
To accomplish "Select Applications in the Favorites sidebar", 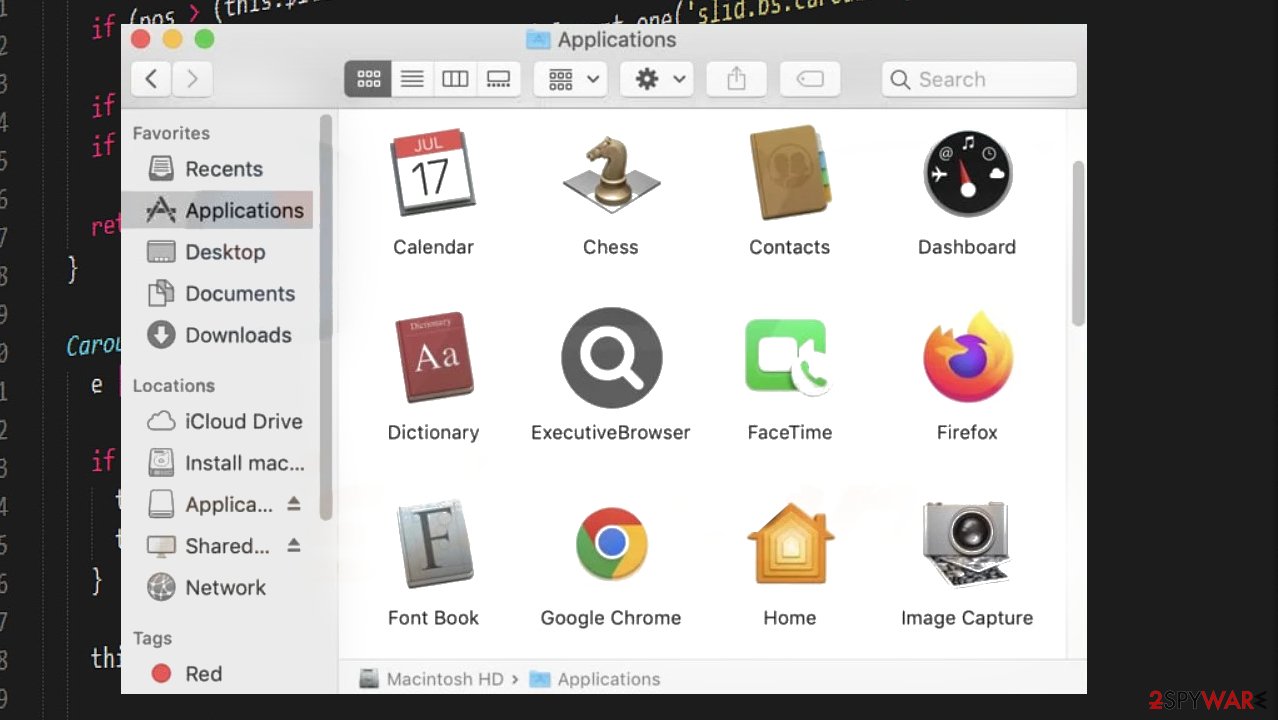I will coord(217,210).
